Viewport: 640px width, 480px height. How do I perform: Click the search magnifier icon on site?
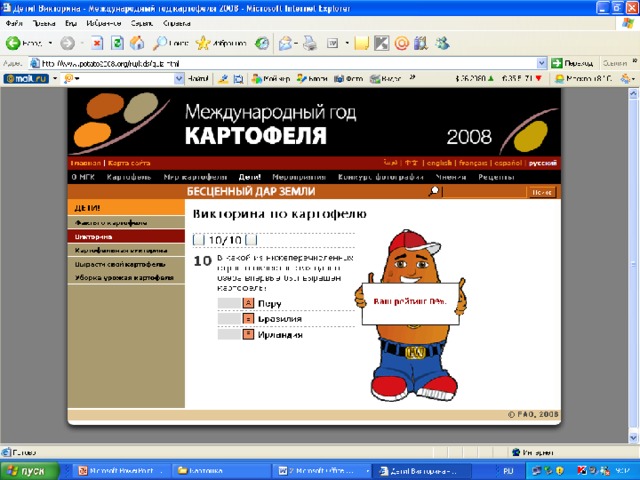(x=434, y=191)
